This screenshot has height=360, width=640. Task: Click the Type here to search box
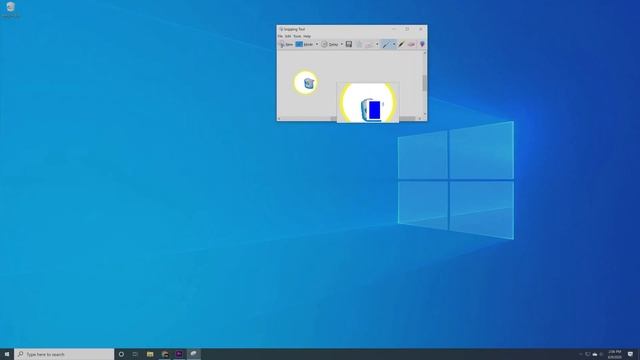[x=64, y=354]
